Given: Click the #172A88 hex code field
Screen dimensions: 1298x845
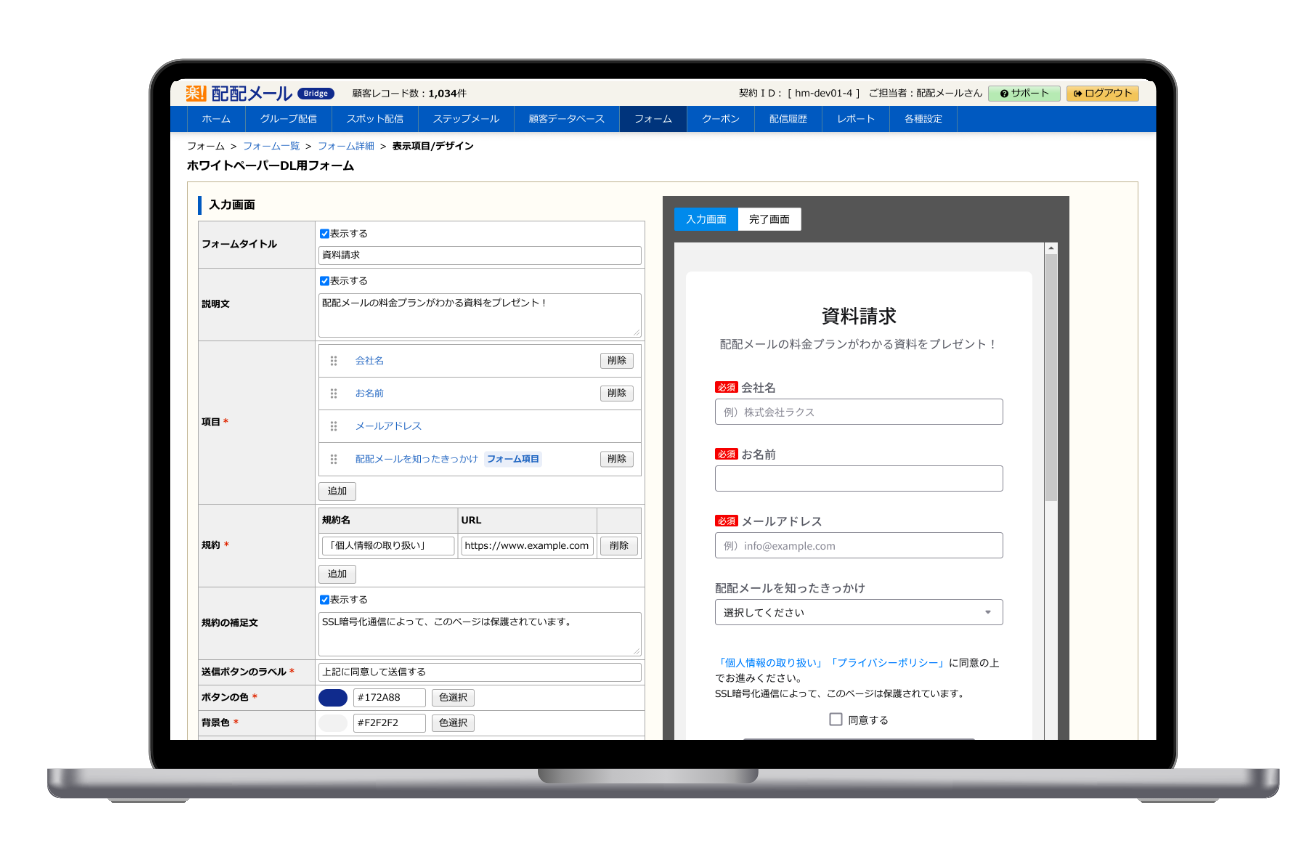Looking at the screenshot, I should tap(389, 698).
